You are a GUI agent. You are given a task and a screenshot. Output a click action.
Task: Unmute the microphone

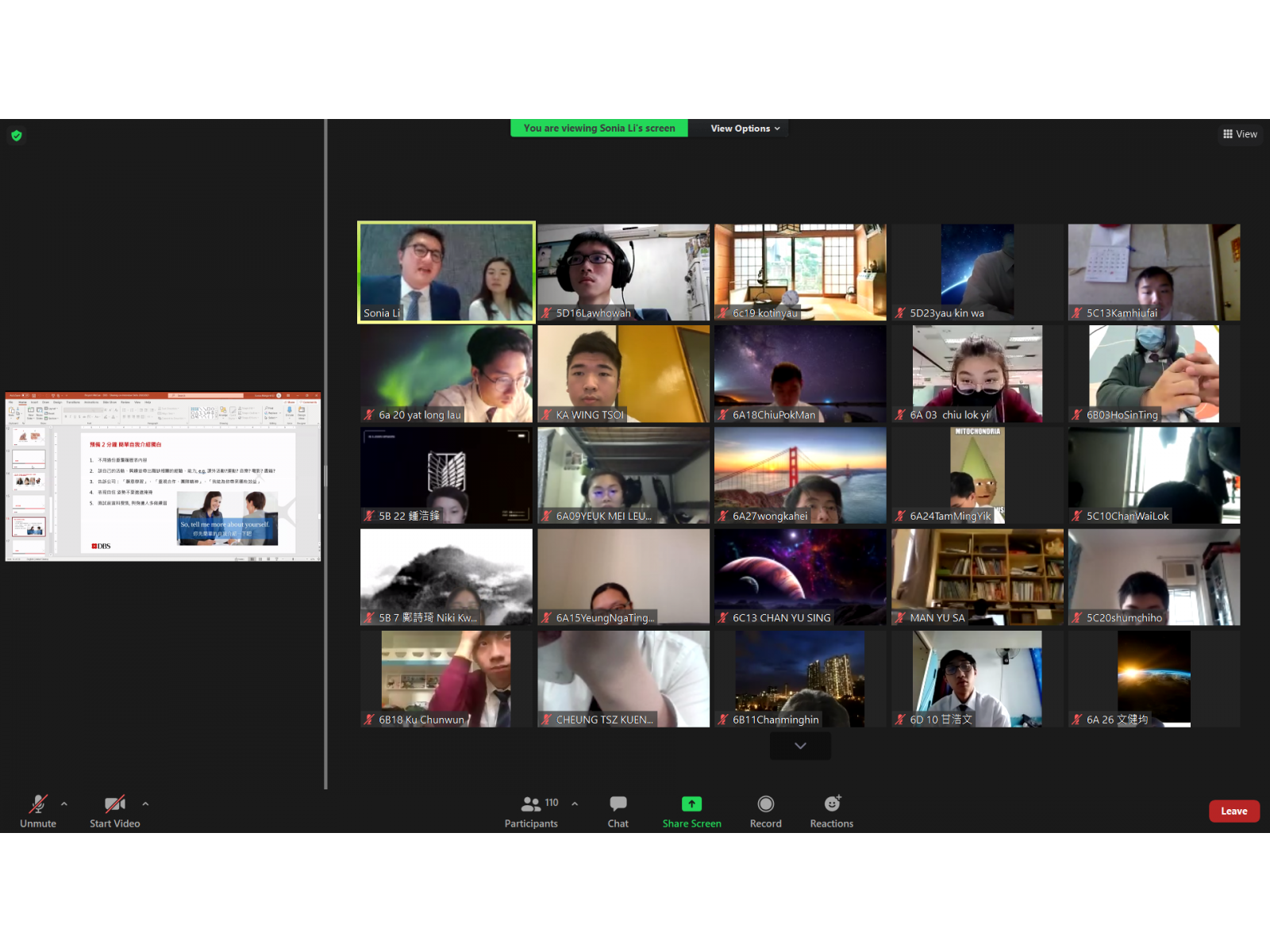[x=37, y=804]
